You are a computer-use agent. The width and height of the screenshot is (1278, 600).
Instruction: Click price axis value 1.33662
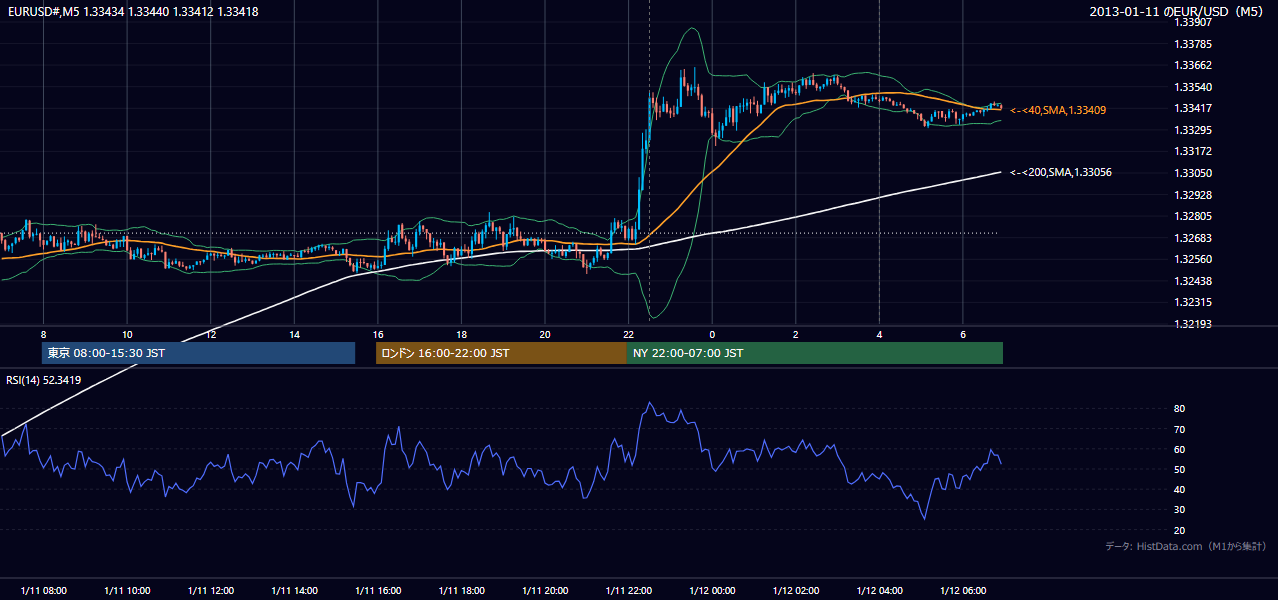[x=1193, y=66]
